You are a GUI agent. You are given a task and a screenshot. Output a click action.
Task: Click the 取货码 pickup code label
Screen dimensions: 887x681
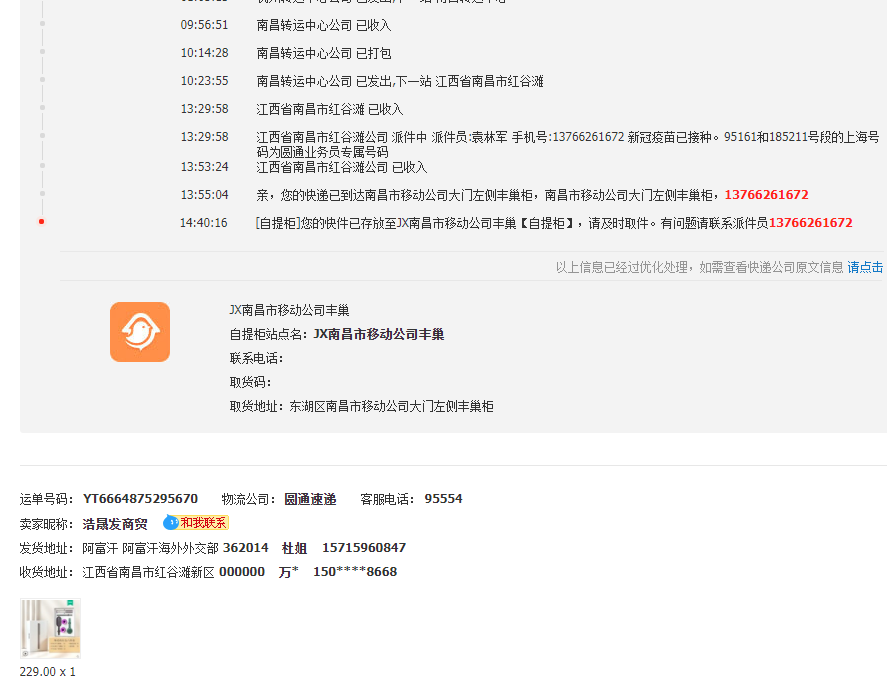(250, 382)
